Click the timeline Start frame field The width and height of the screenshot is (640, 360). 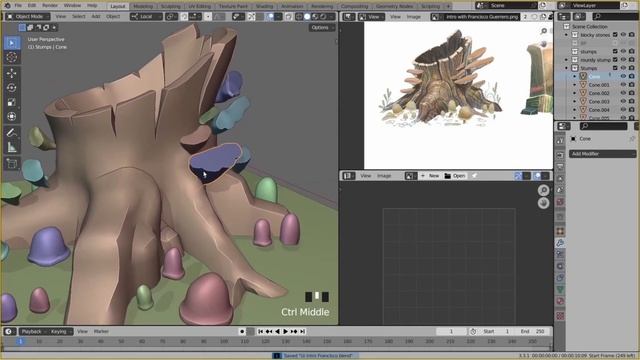click(496, 331)
